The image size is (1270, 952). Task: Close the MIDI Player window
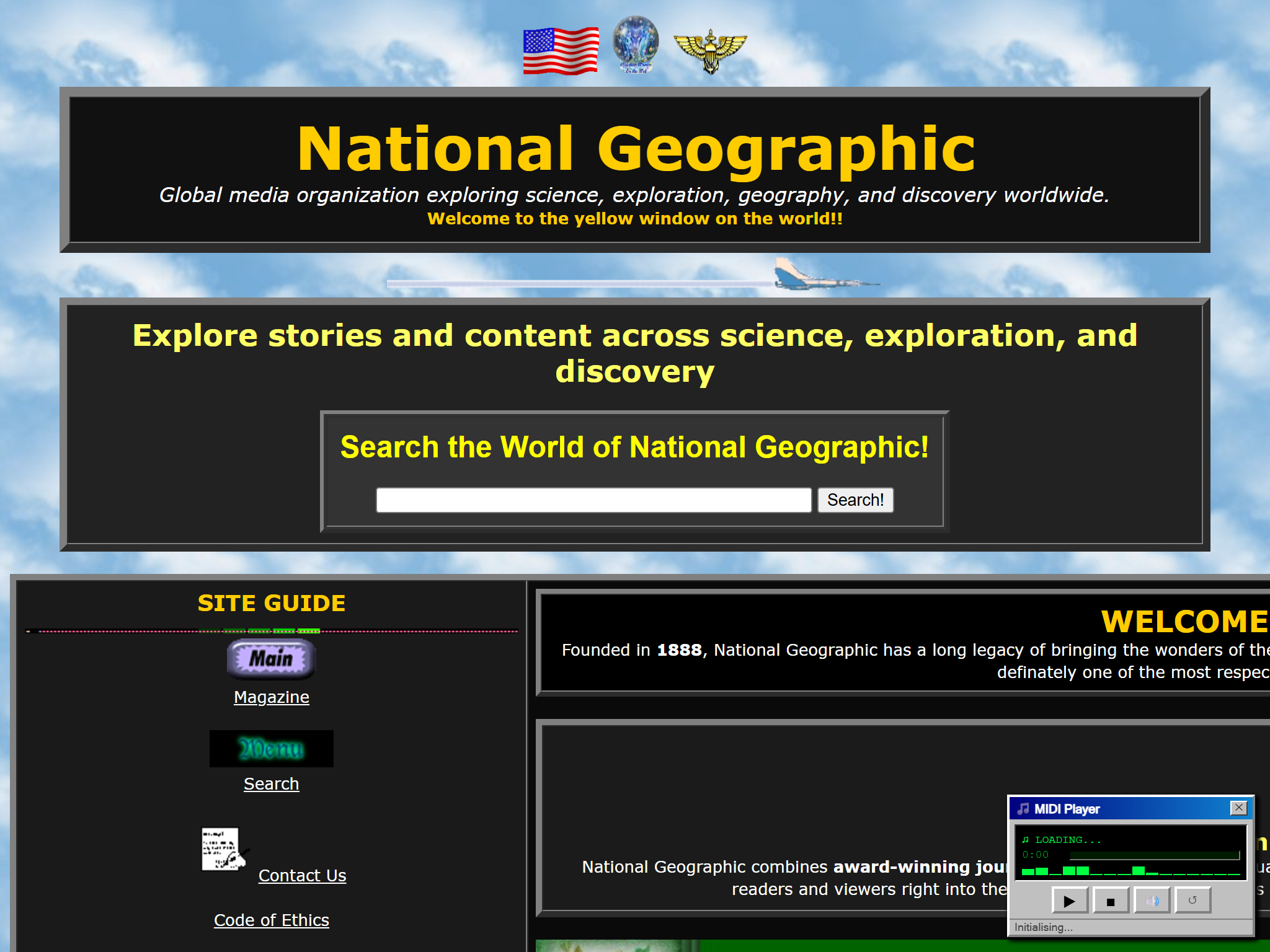tap(1239, 808)
